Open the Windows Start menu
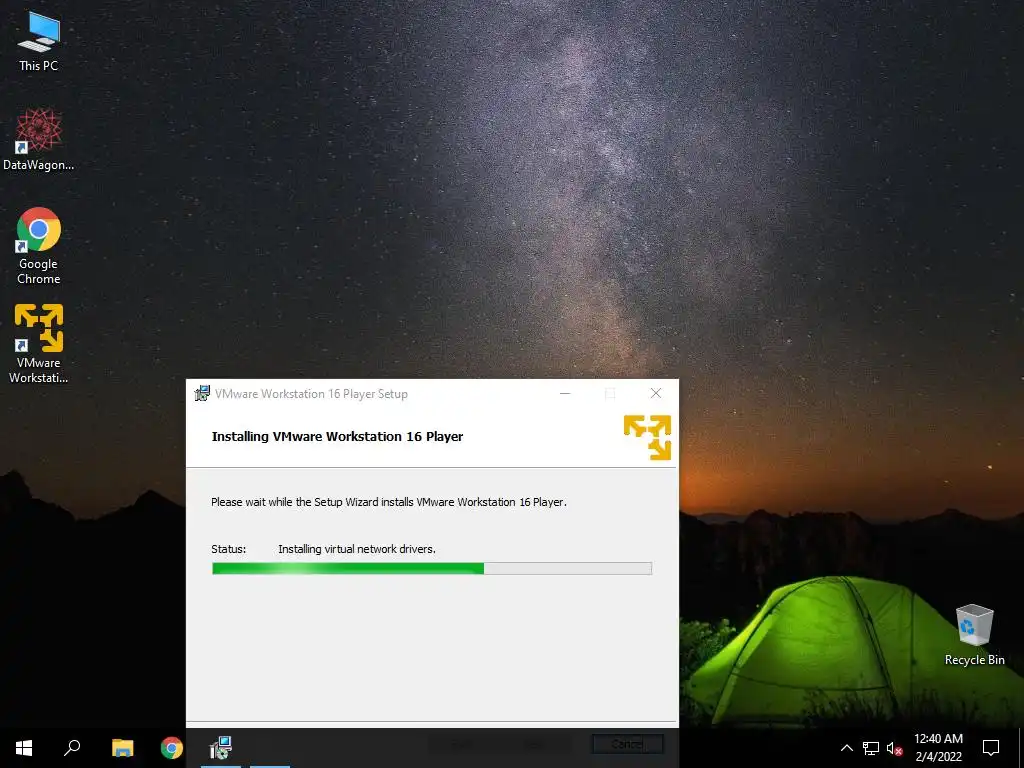The image size is (1024, 768). coord(24,748)
